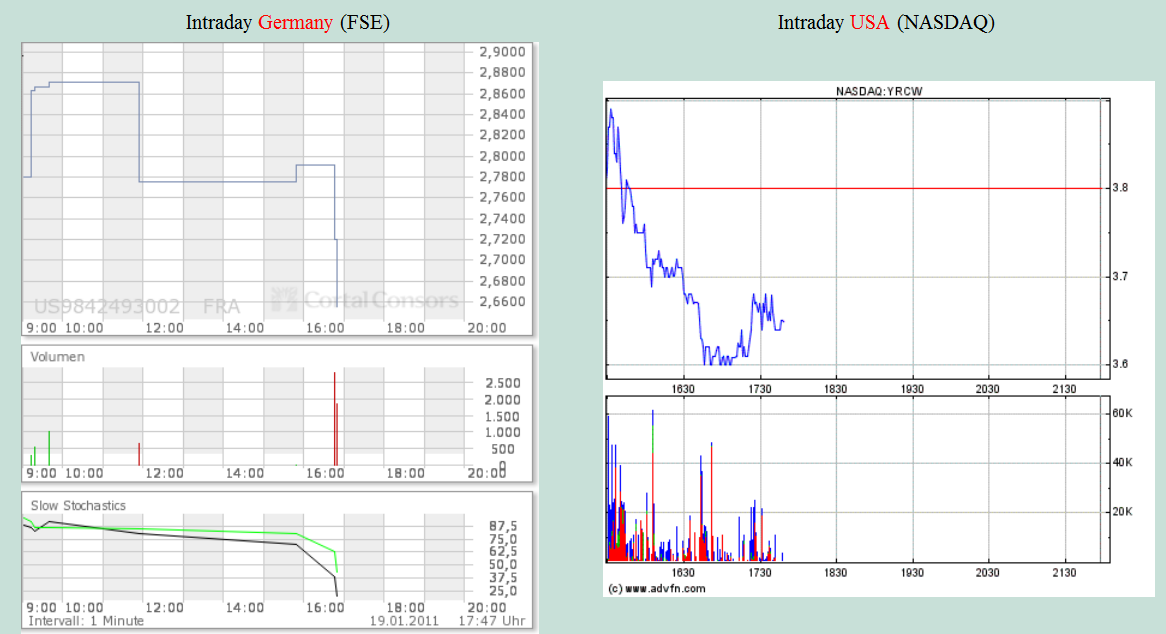Click the 2.500 volume axis label

click(x=503, y=384)
